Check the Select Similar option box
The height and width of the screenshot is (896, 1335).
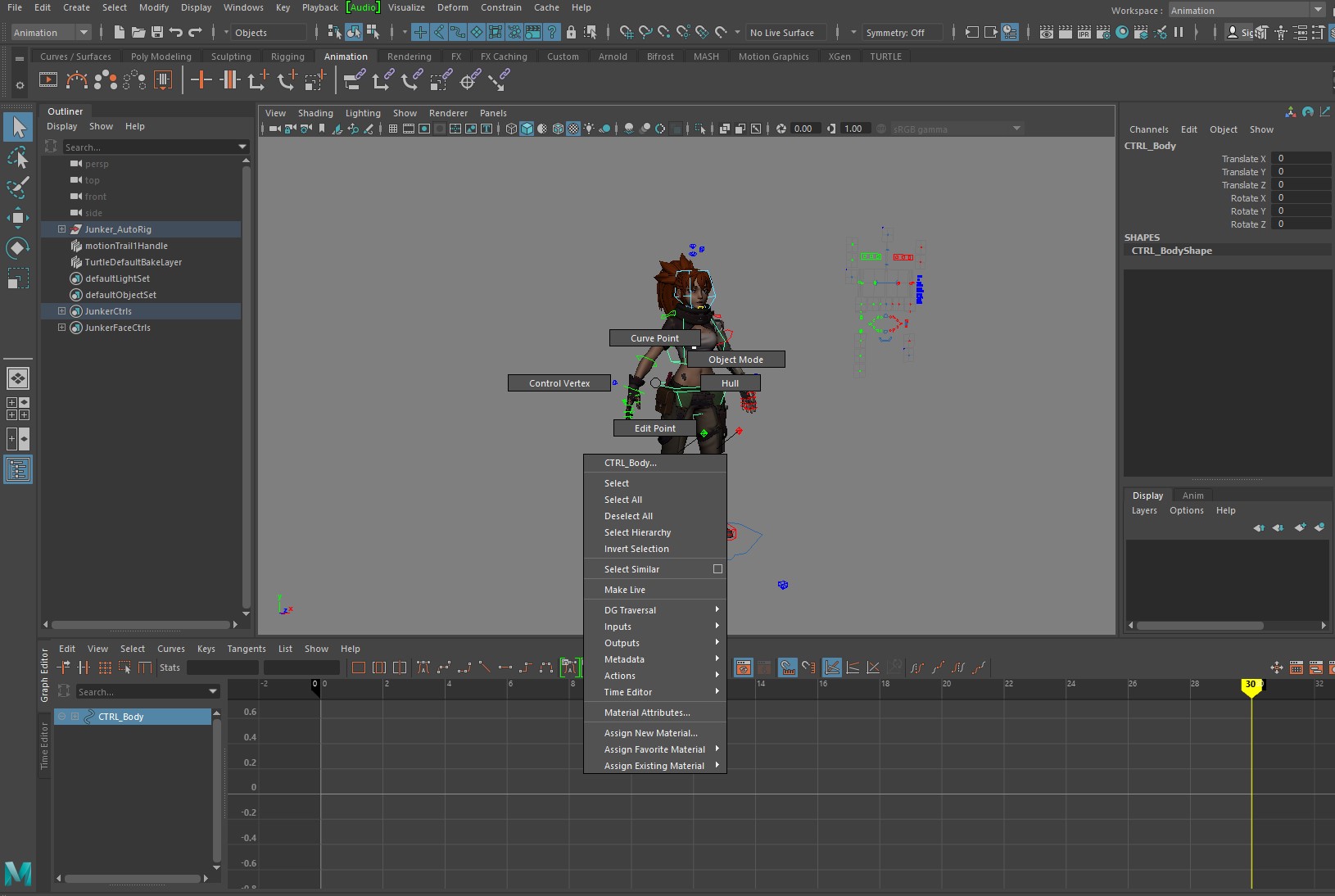coord(718,569)
